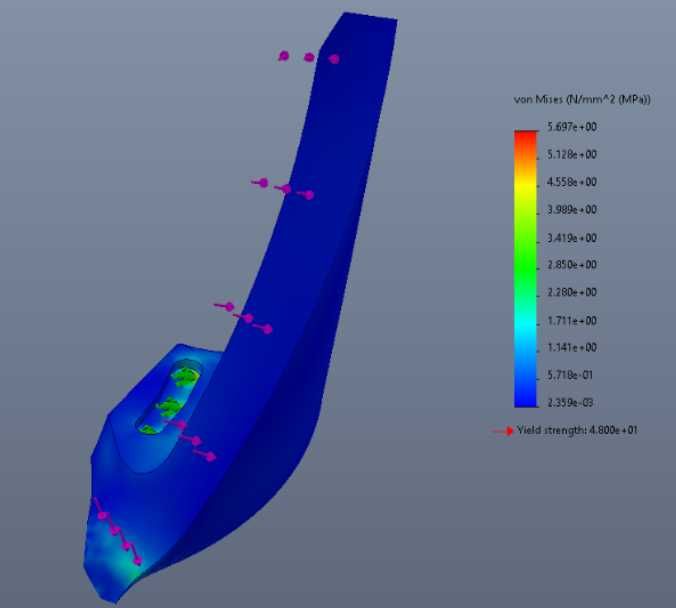Click the red yield strength arrow marker

tap(504, 430)
